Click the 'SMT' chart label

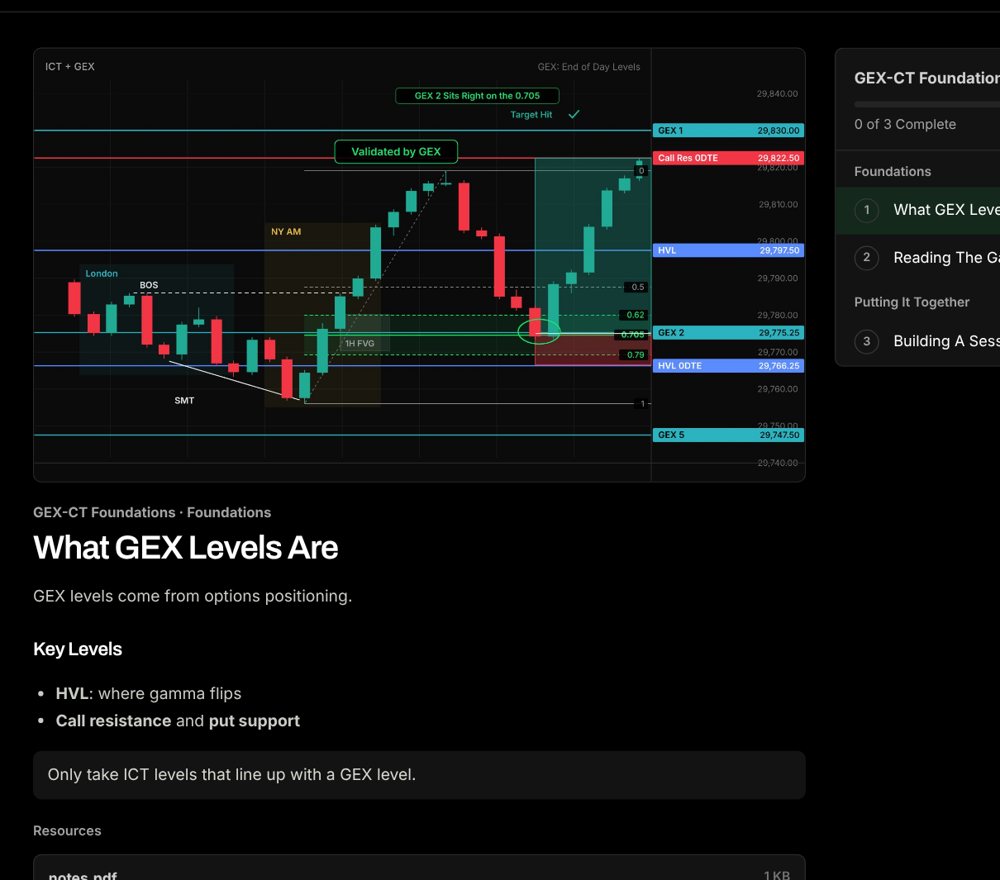[x=184, y=400]
